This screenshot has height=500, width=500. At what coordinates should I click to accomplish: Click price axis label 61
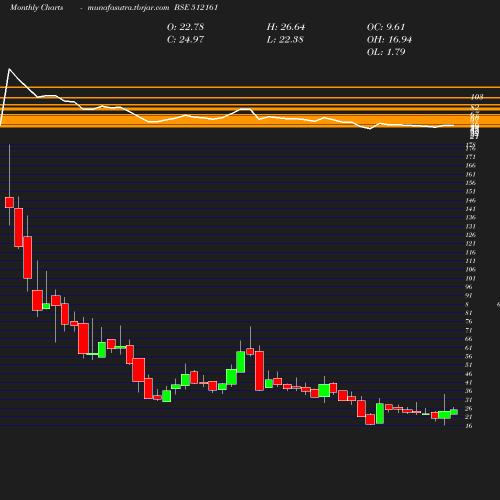pos(469,348)
